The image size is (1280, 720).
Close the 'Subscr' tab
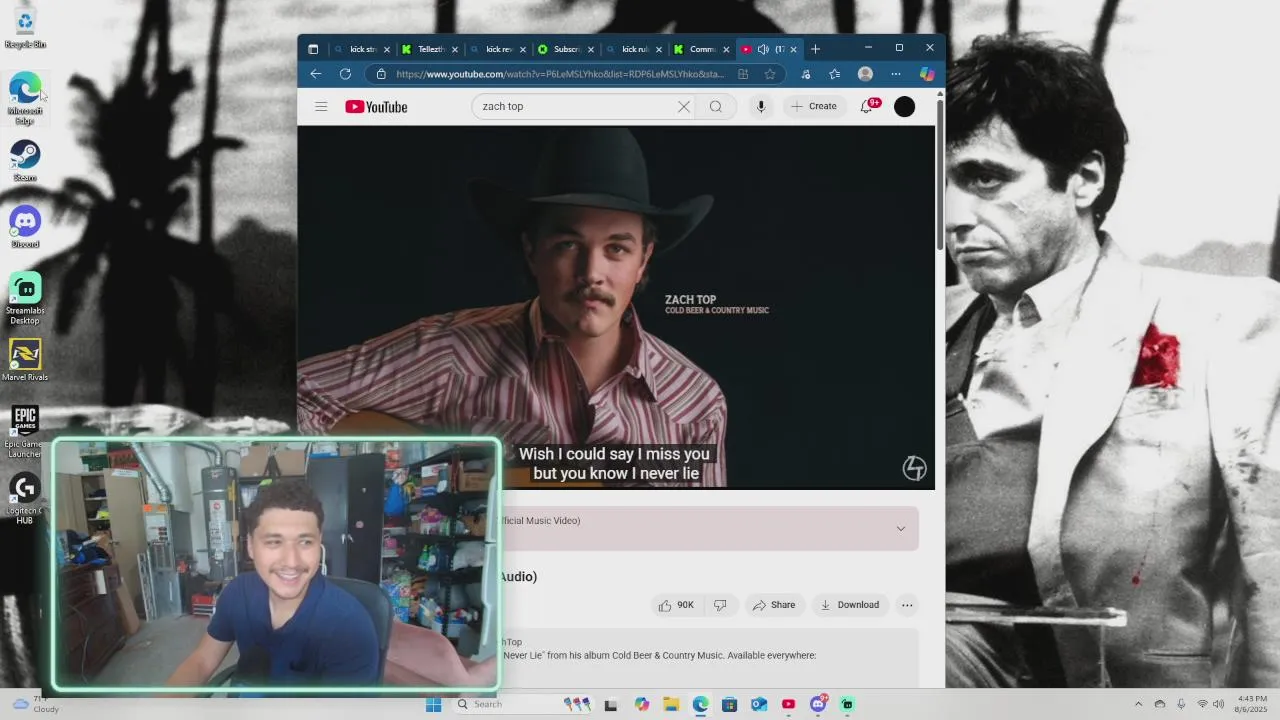coord(591,49)
